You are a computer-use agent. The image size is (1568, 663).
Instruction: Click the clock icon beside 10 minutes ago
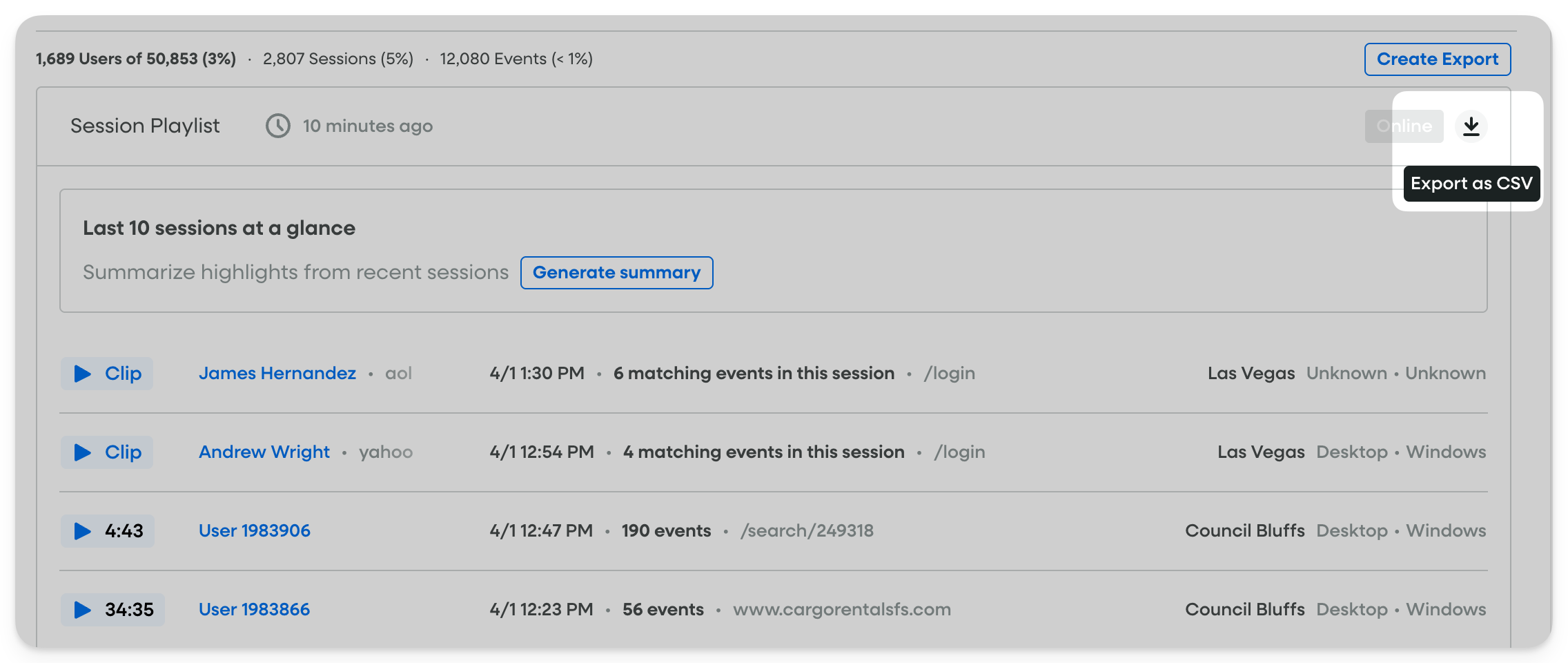pos(278,126)
